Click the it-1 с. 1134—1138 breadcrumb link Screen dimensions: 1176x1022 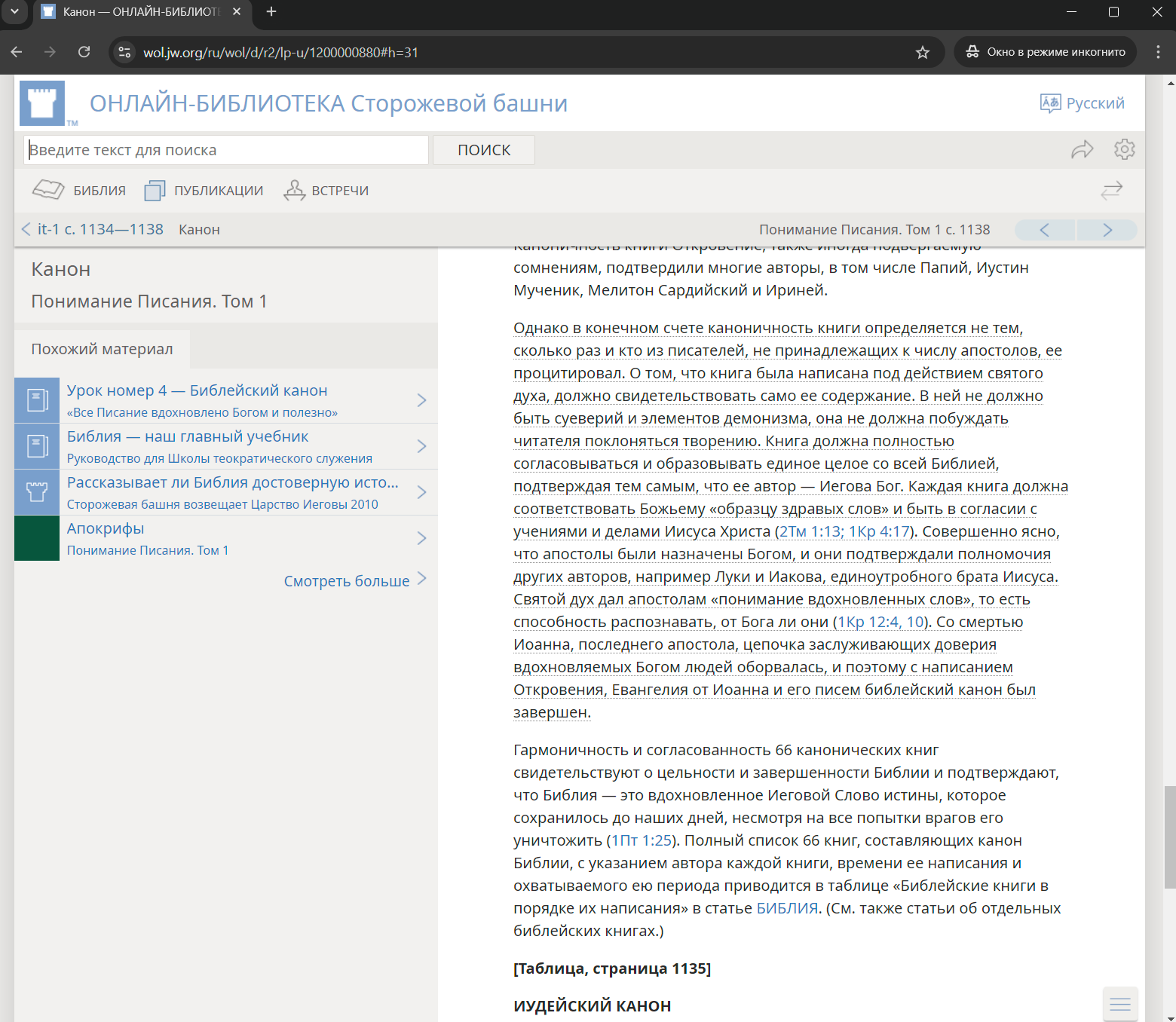[x=100, y=229]
